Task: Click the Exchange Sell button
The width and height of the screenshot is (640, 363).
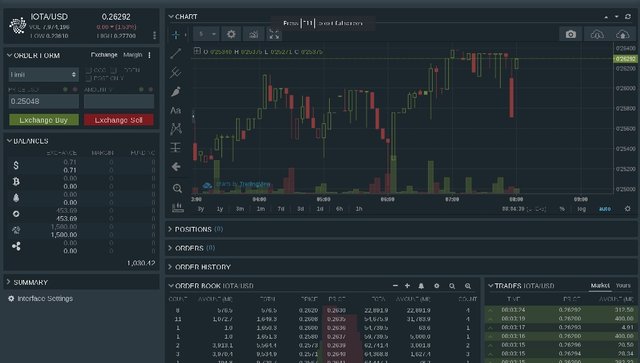Action: pos(119,120)
